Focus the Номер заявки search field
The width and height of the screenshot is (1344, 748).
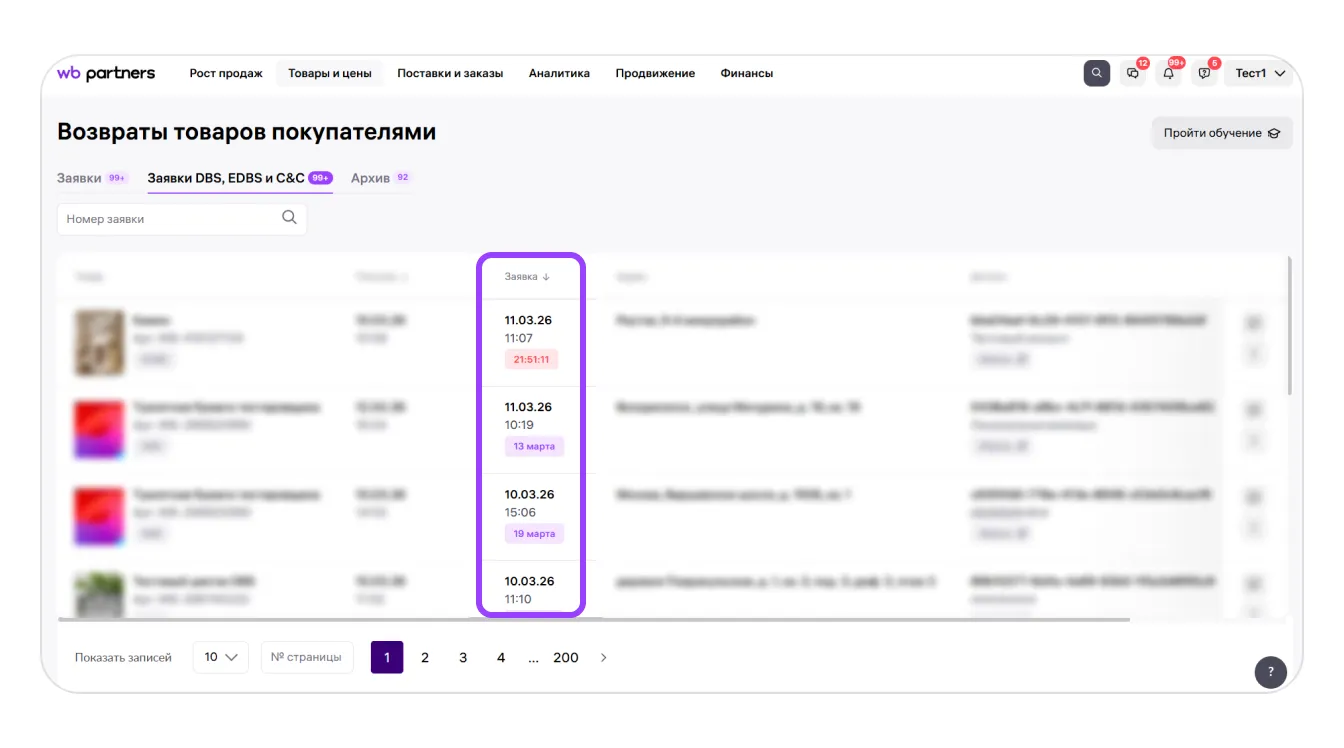click(x=182, y=219)
